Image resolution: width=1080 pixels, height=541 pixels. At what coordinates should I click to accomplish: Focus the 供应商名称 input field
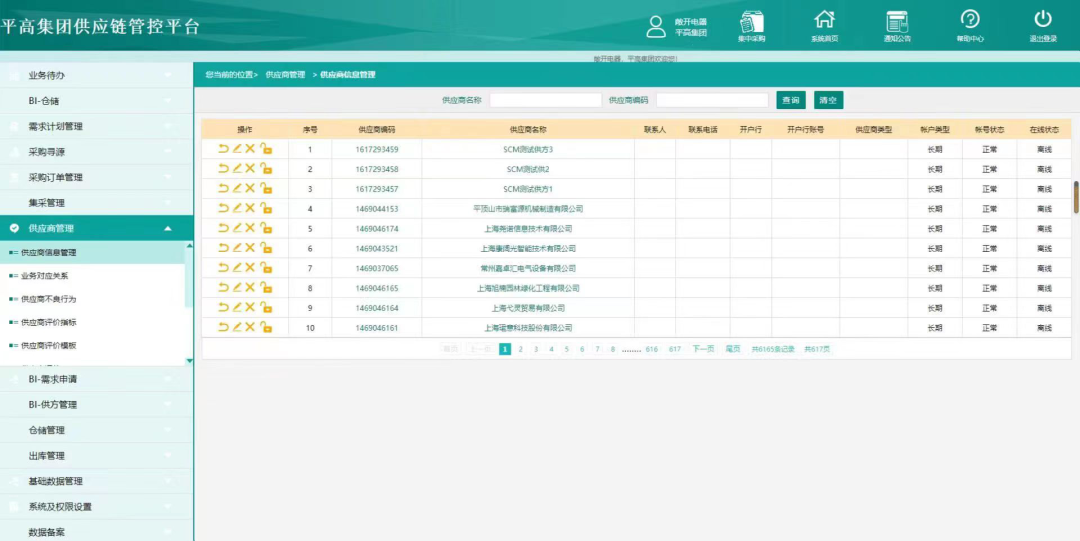(546, 101)
